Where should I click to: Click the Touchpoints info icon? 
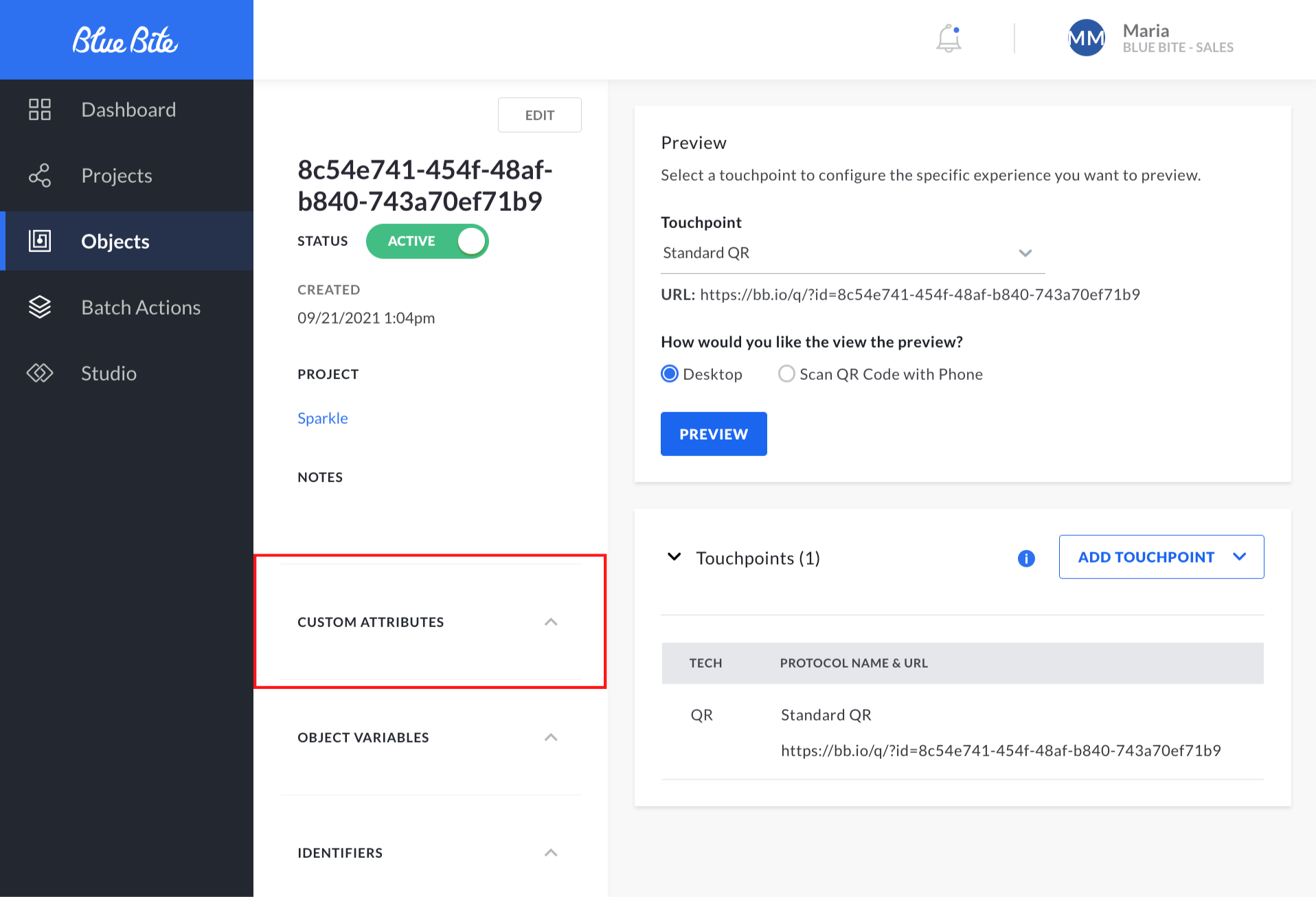1025,558
